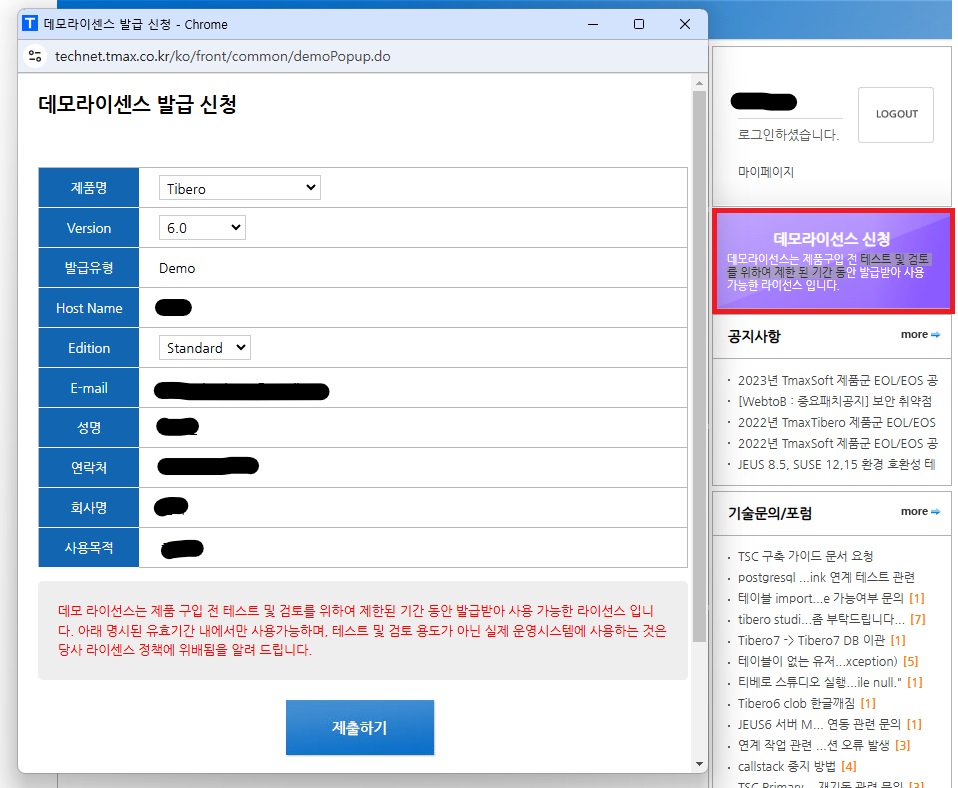Click the E-mail label cell

point(89,388)
